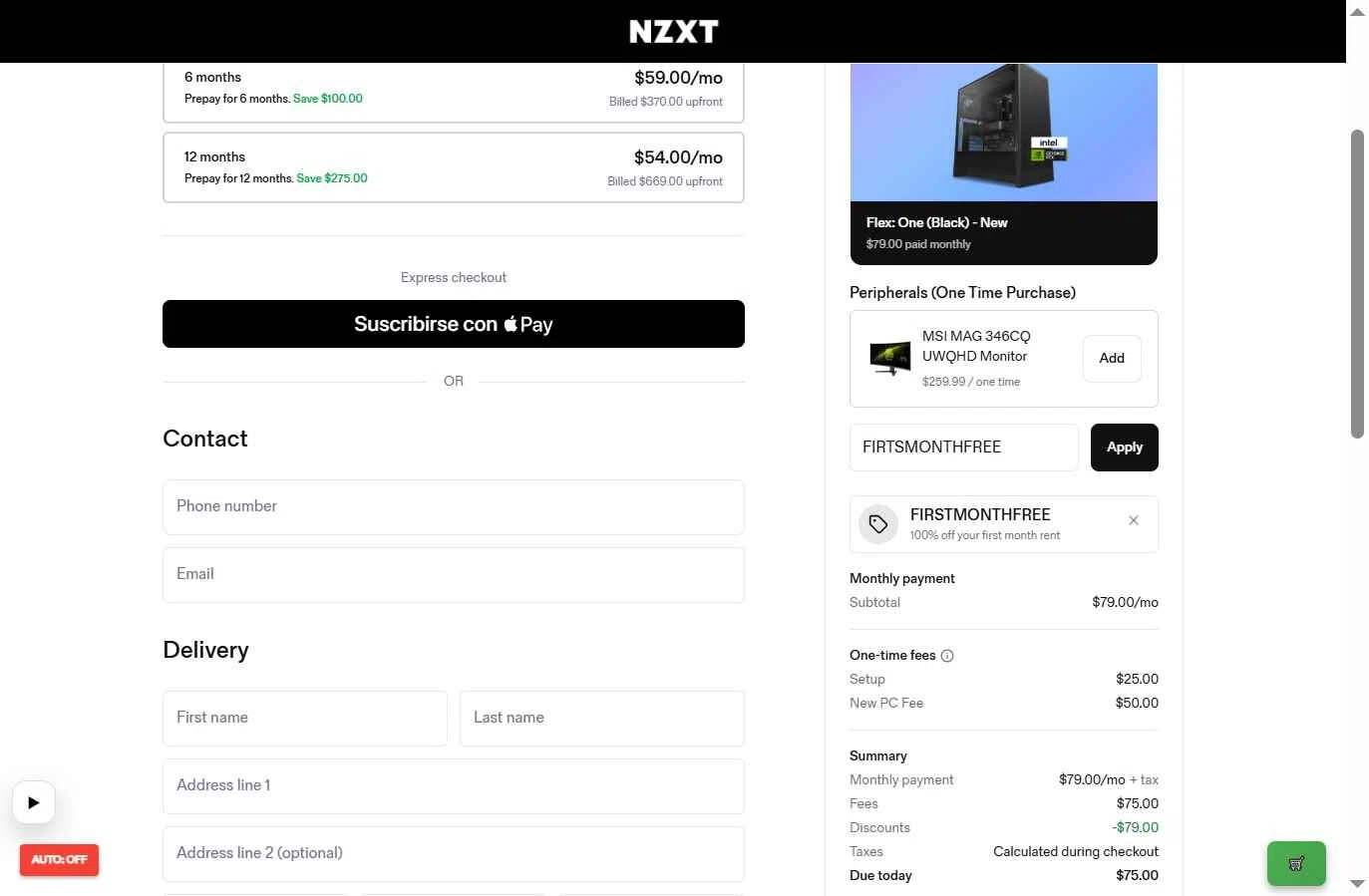Image resolution: width=1369 pixels, height=896 pixels.
Task: Click the scrollbar up arrow
Action: pyautogui.click(x=1357, y=11)
